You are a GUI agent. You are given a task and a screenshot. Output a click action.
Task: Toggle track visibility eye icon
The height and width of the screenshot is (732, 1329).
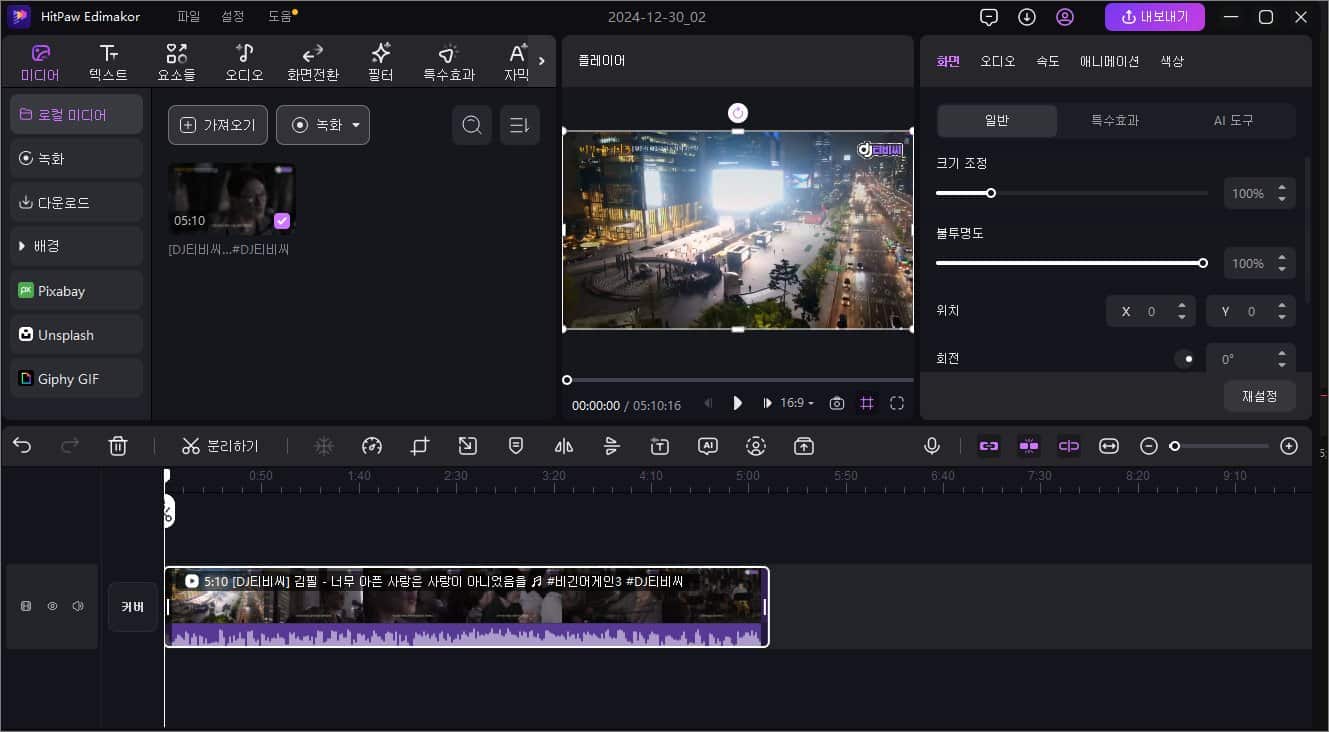[x=52, y=606]
